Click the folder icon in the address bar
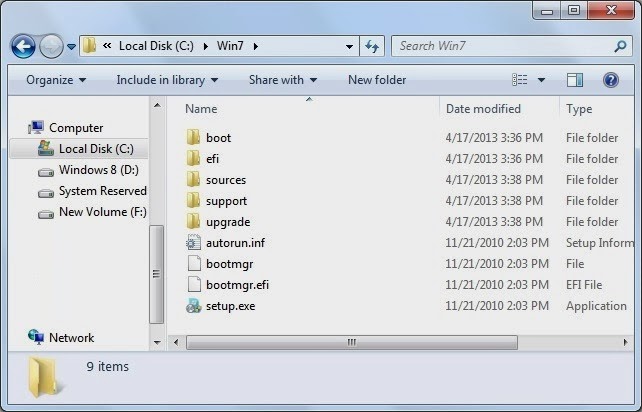This screenshot has width=642, height=412. point(89,45)
